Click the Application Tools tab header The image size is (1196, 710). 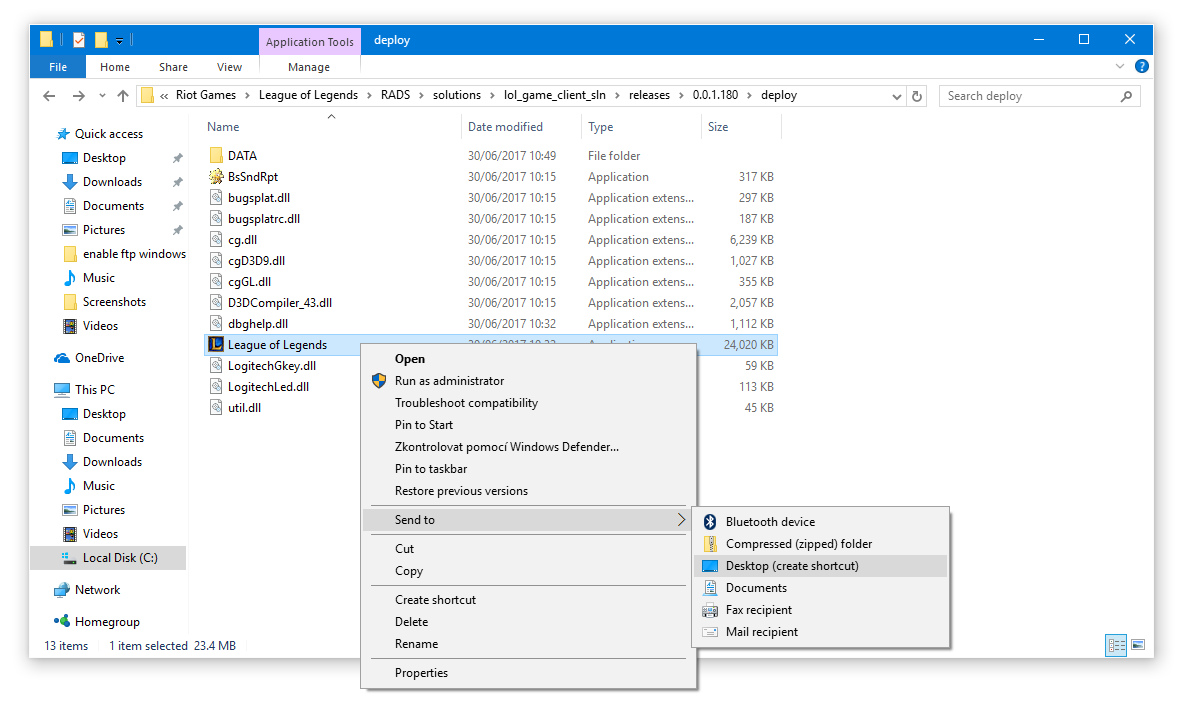[310, 42]
